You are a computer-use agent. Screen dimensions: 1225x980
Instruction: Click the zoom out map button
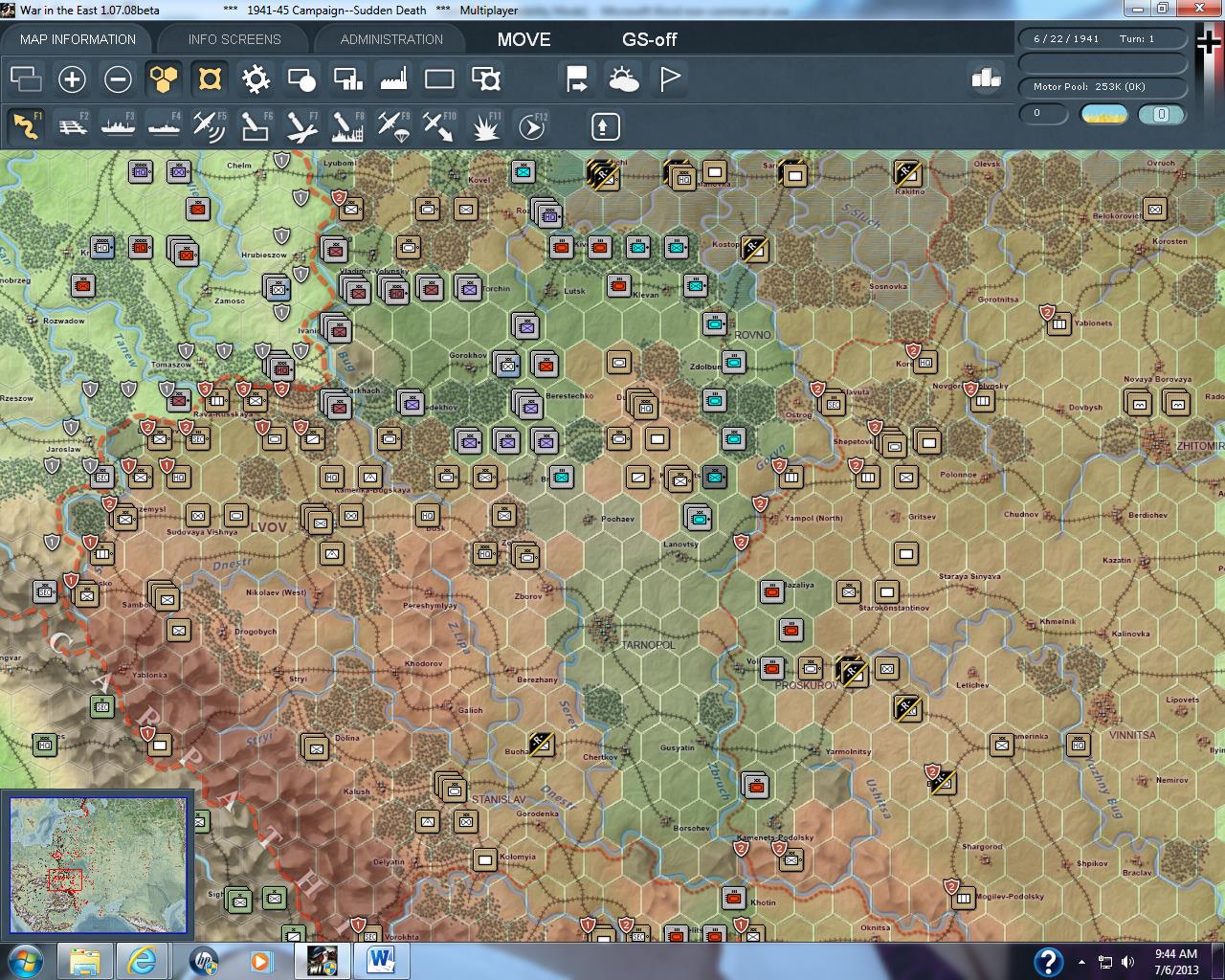click(118, 79)
